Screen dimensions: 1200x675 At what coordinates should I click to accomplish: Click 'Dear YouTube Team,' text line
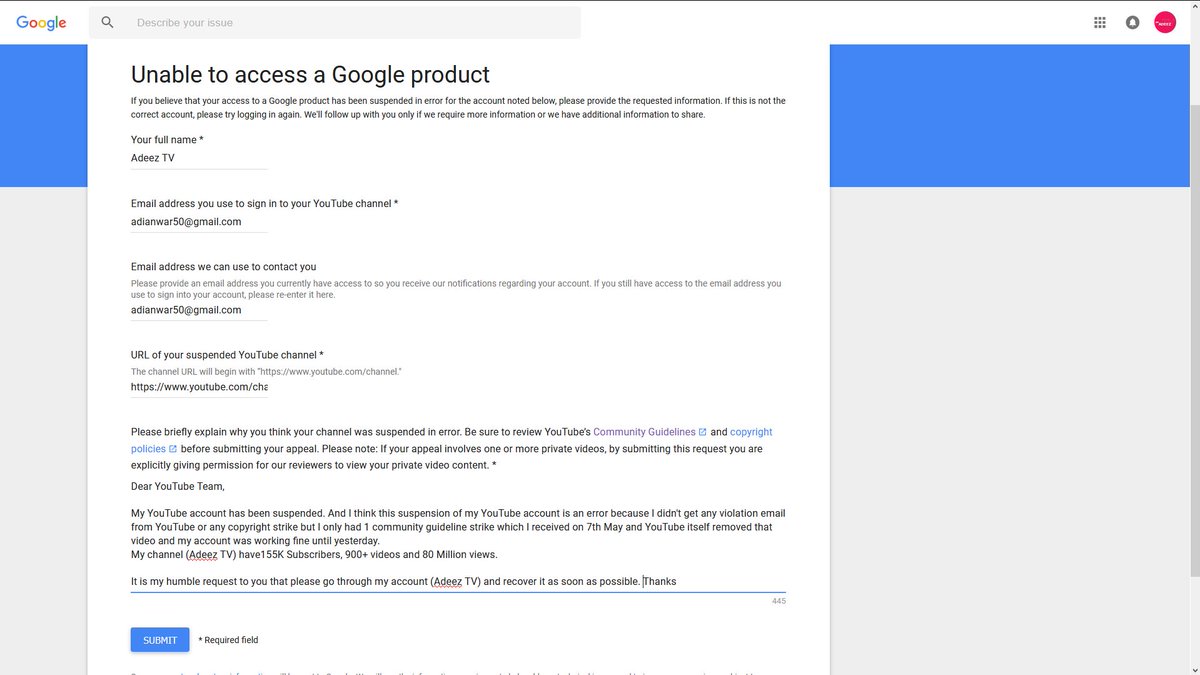point(178,487)
